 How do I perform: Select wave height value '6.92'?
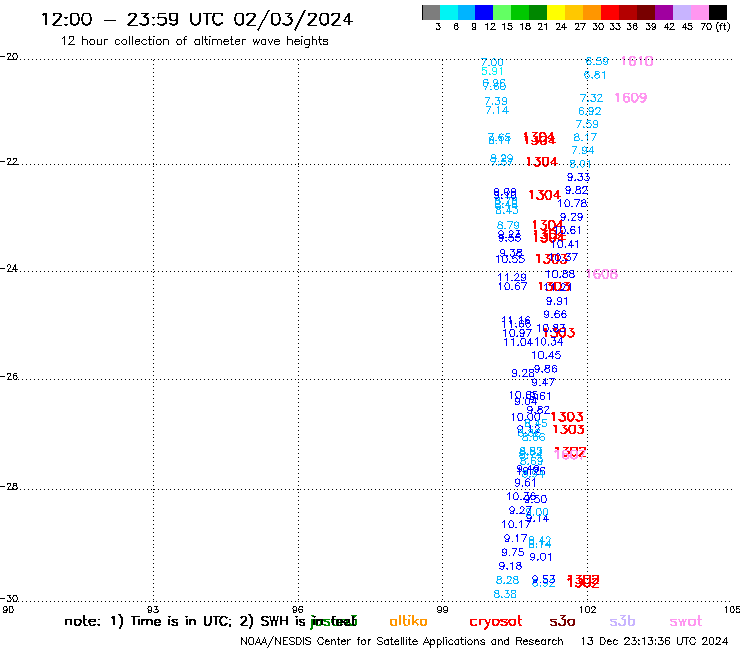click(x=590, y=111)
